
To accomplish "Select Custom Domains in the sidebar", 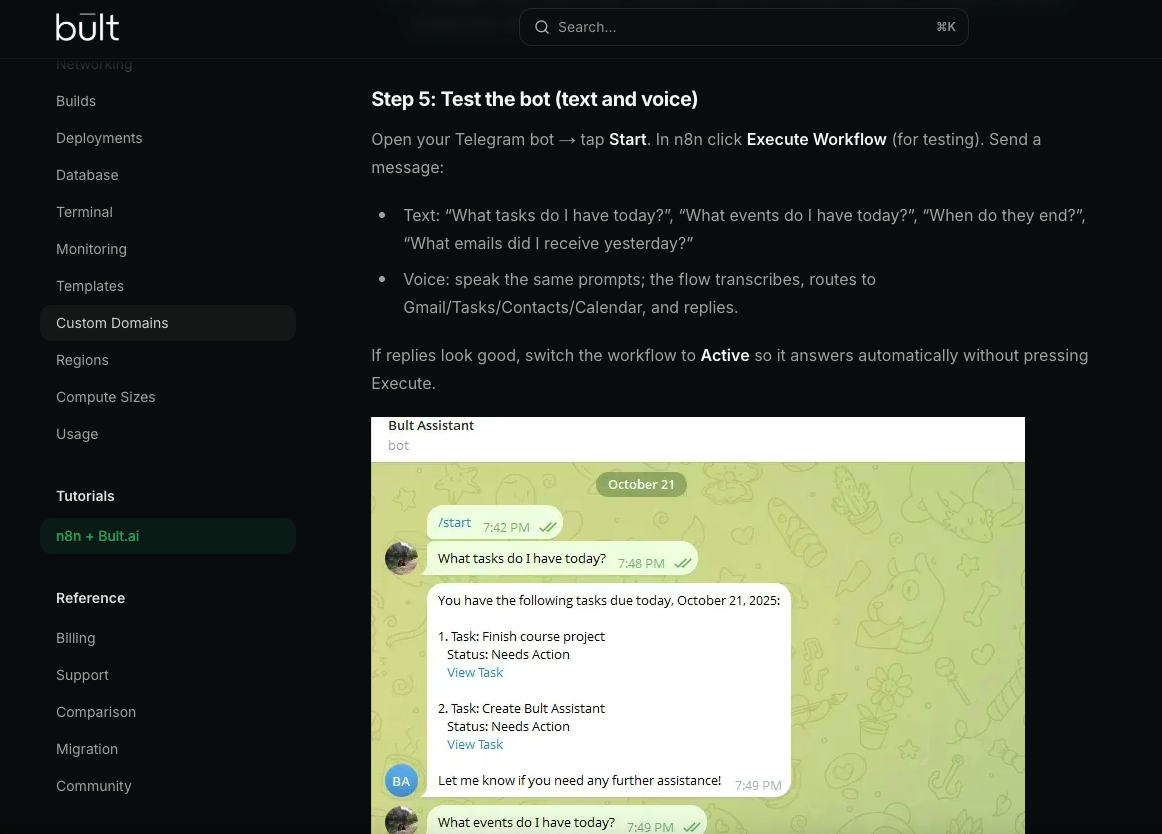I will pyautogui.click(x=112, y=322).
